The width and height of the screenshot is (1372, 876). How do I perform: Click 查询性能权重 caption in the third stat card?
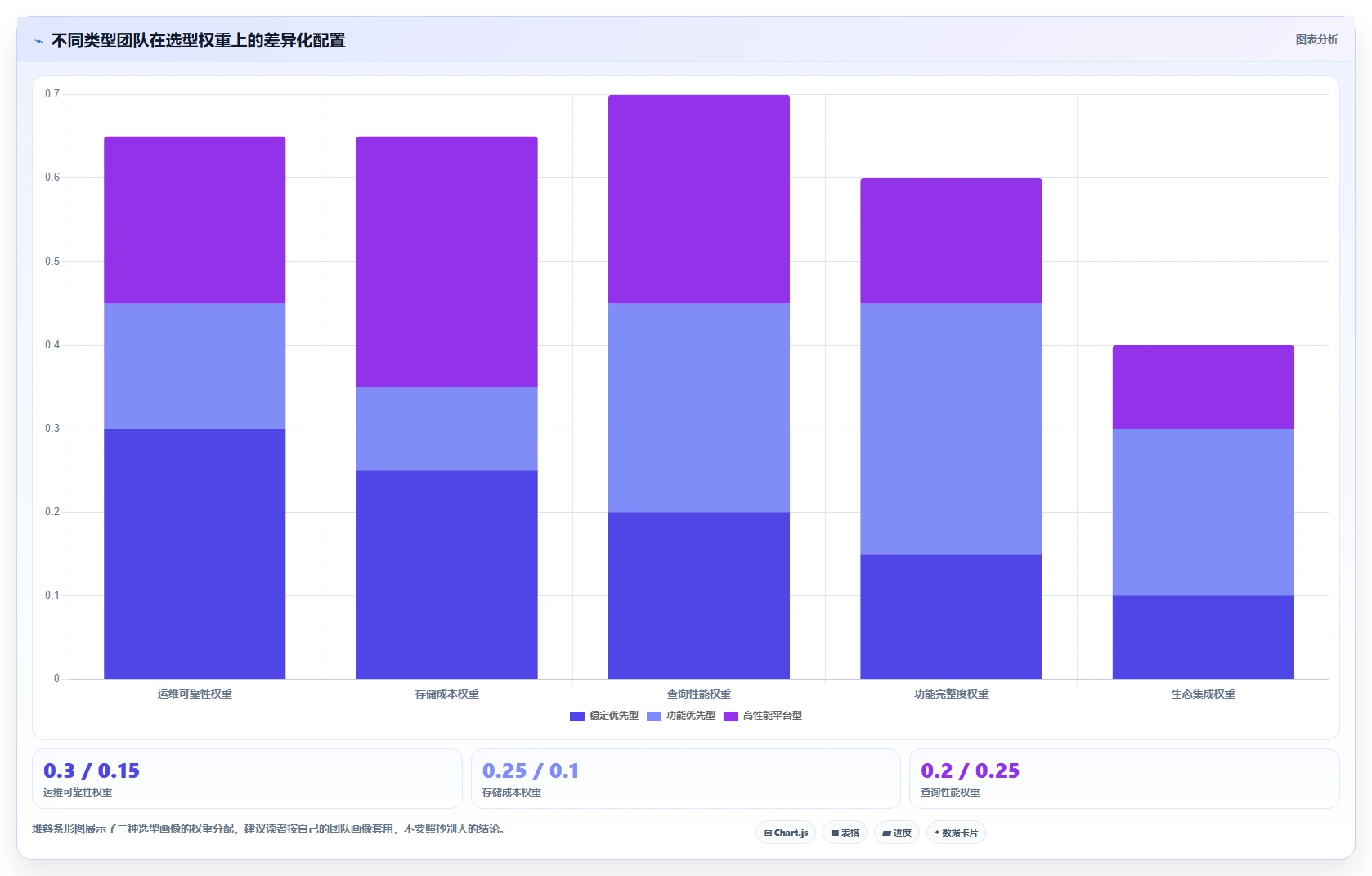[950, 793]
